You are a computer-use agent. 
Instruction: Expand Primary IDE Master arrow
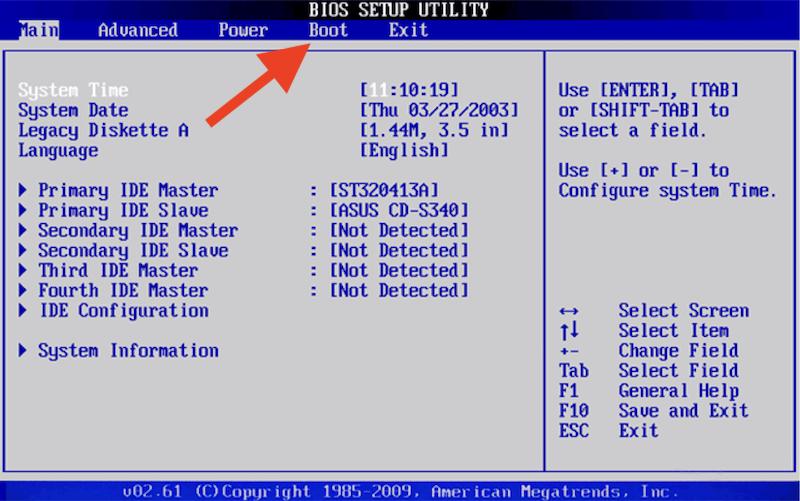pyautogui.click(x=22, y=190)
